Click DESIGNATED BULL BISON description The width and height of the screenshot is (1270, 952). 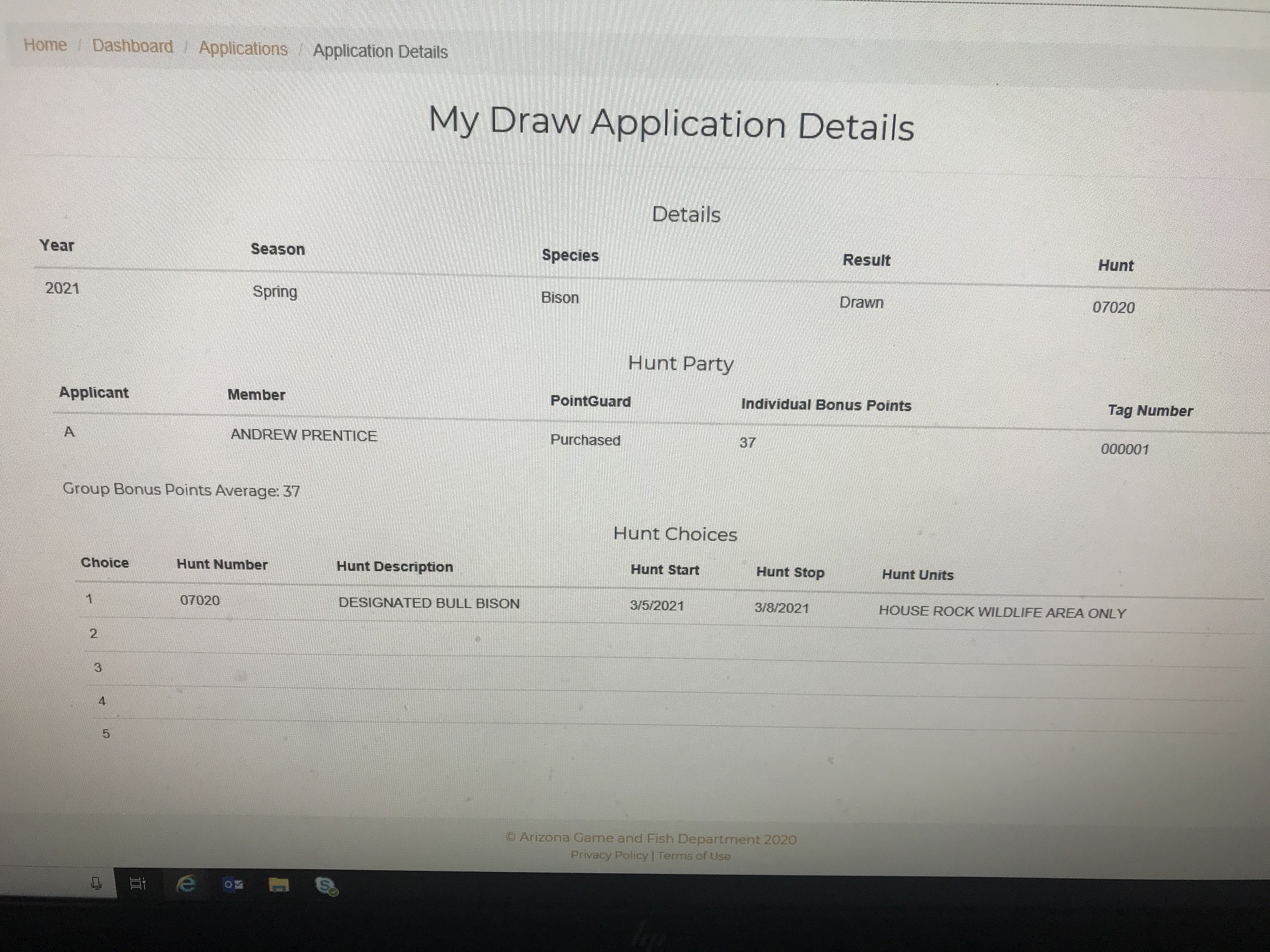point(429,603)
